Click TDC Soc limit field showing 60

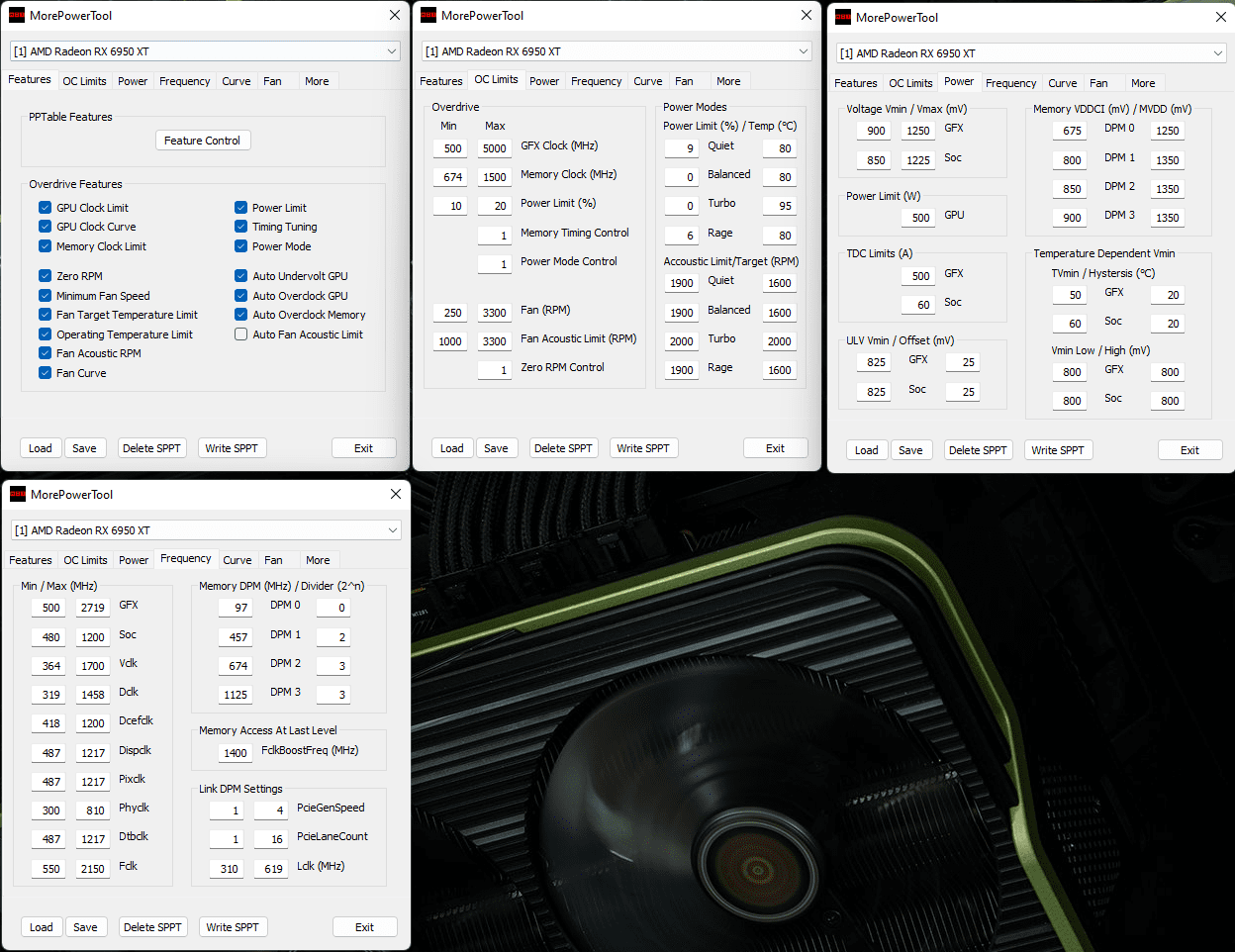[x=918, y=305]
